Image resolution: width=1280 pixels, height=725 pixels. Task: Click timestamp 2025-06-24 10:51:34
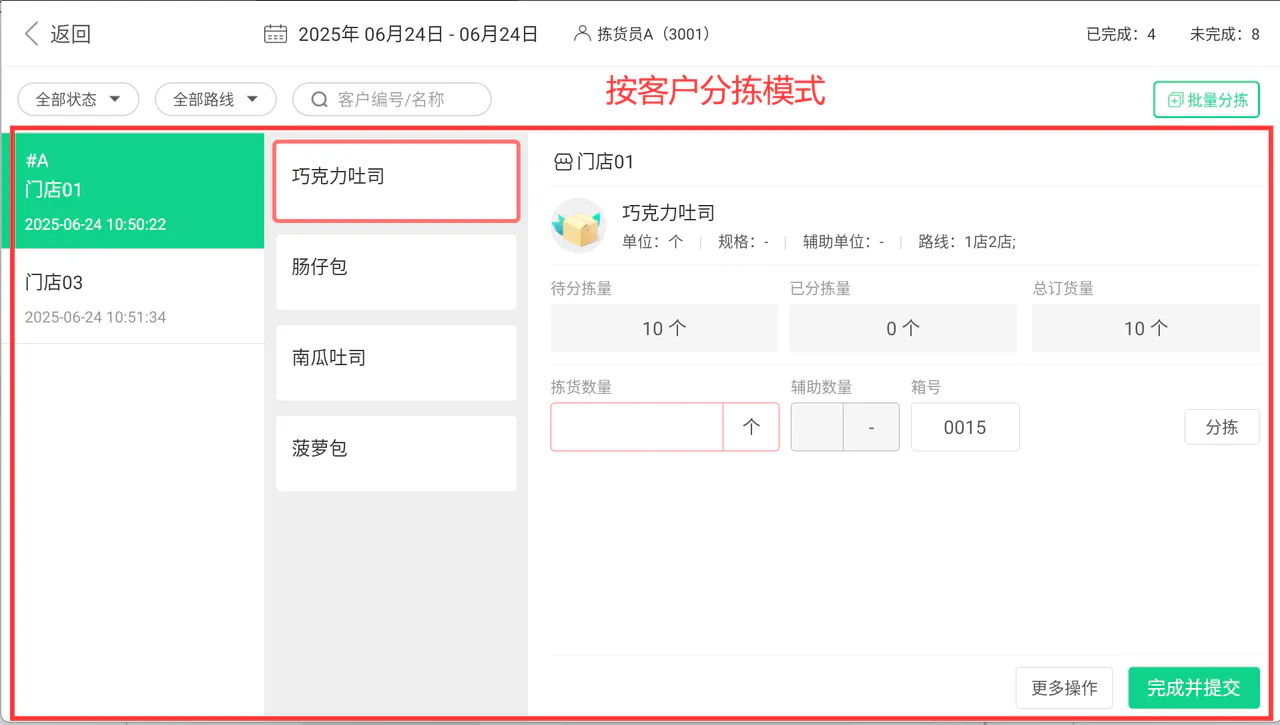(x=95, y=318)
